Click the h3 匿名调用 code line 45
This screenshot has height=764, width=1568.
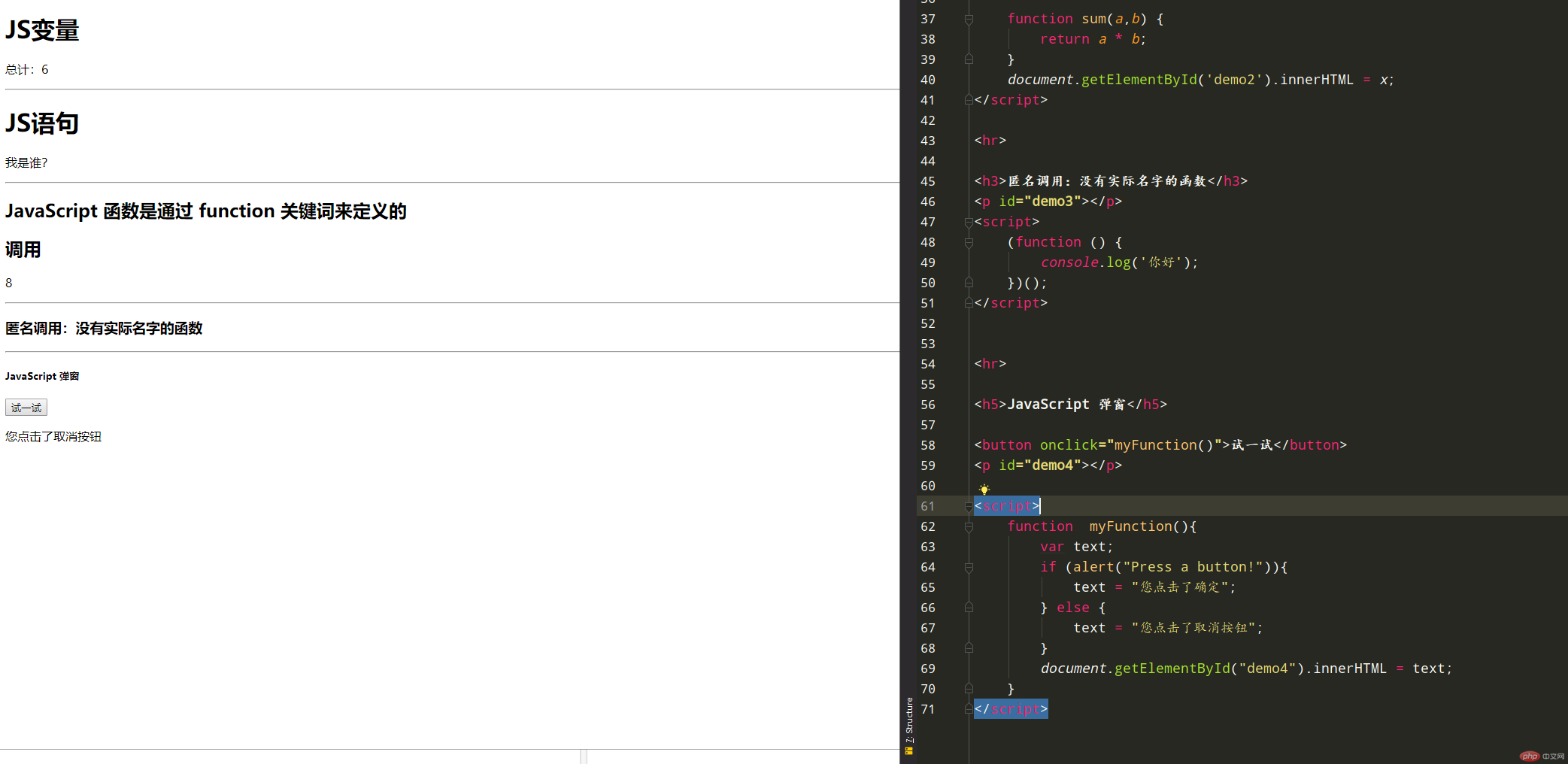coord(1111,181)
